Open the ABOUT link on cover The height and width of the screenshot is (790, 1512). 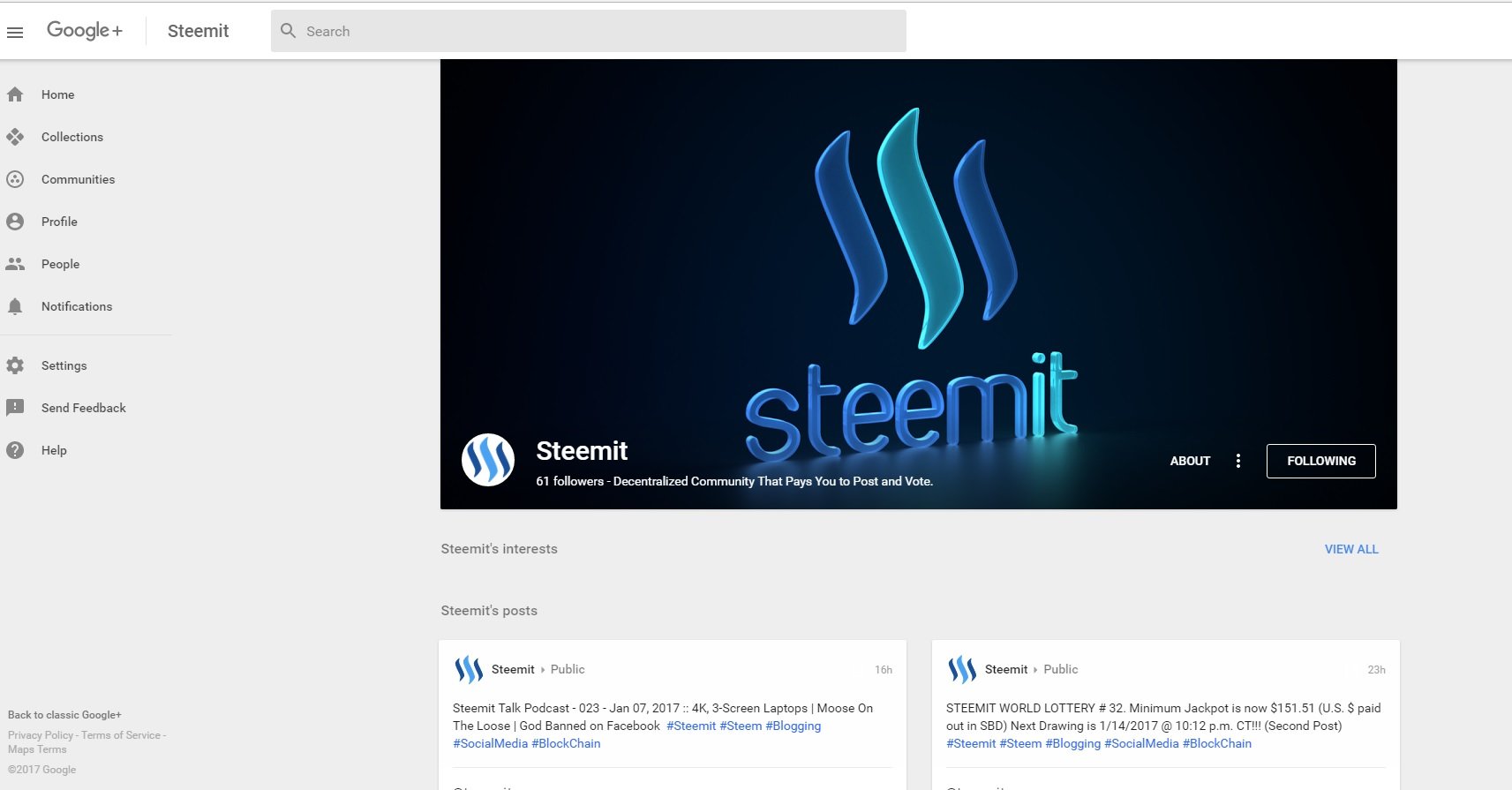(1190, 461)
